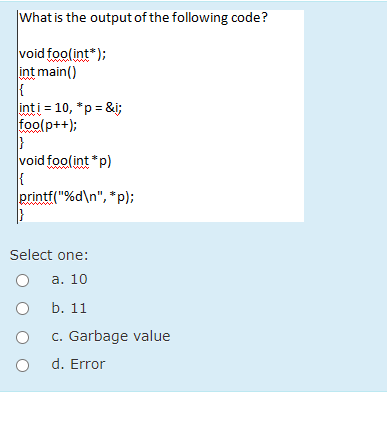Viewport: 387px width, 430px height.
Task: Pick the Garbage value radio button
Action: [22, 337]
